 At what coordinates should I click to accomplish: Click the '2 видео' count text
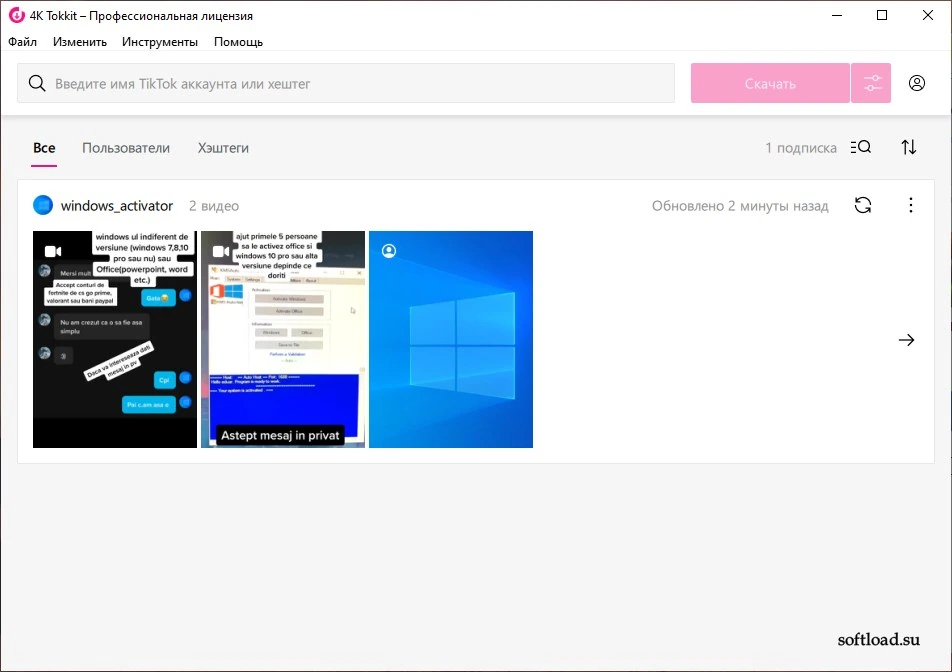coord(214,206)
